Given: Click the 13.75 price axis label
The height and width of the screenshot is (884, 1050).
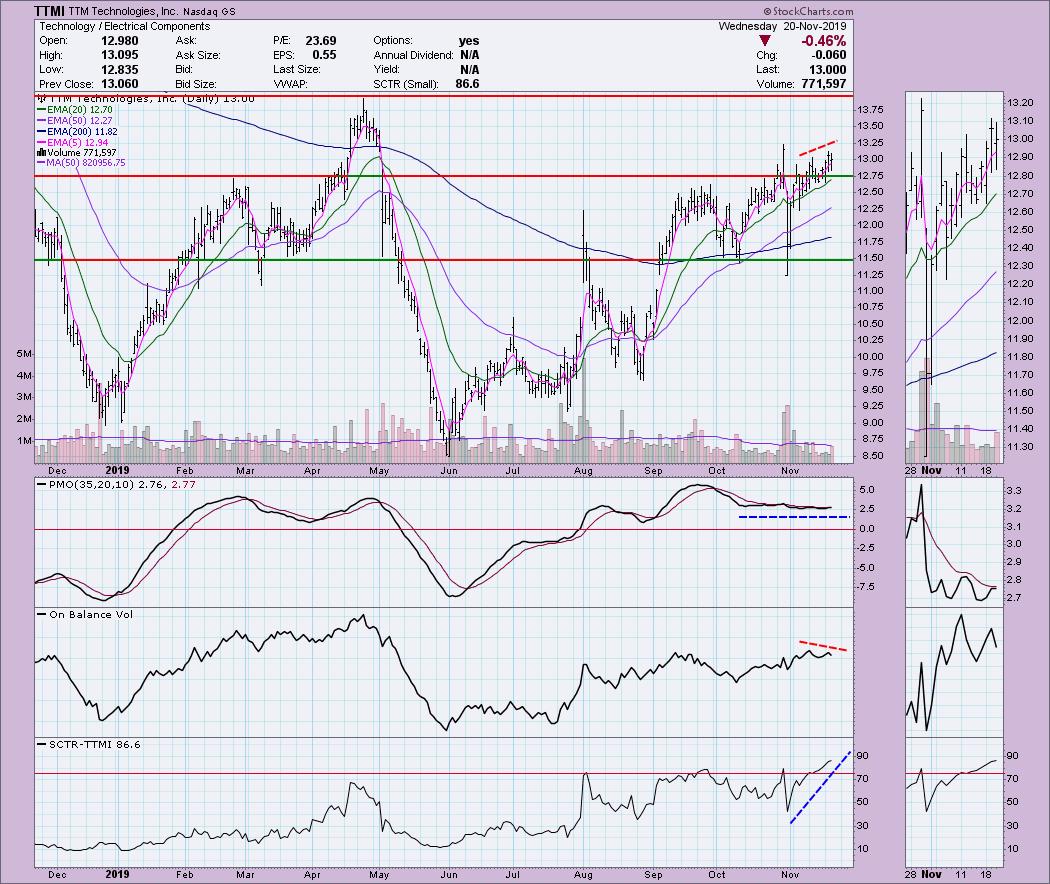Looking at the screenshot, I should tap(871, 110).
